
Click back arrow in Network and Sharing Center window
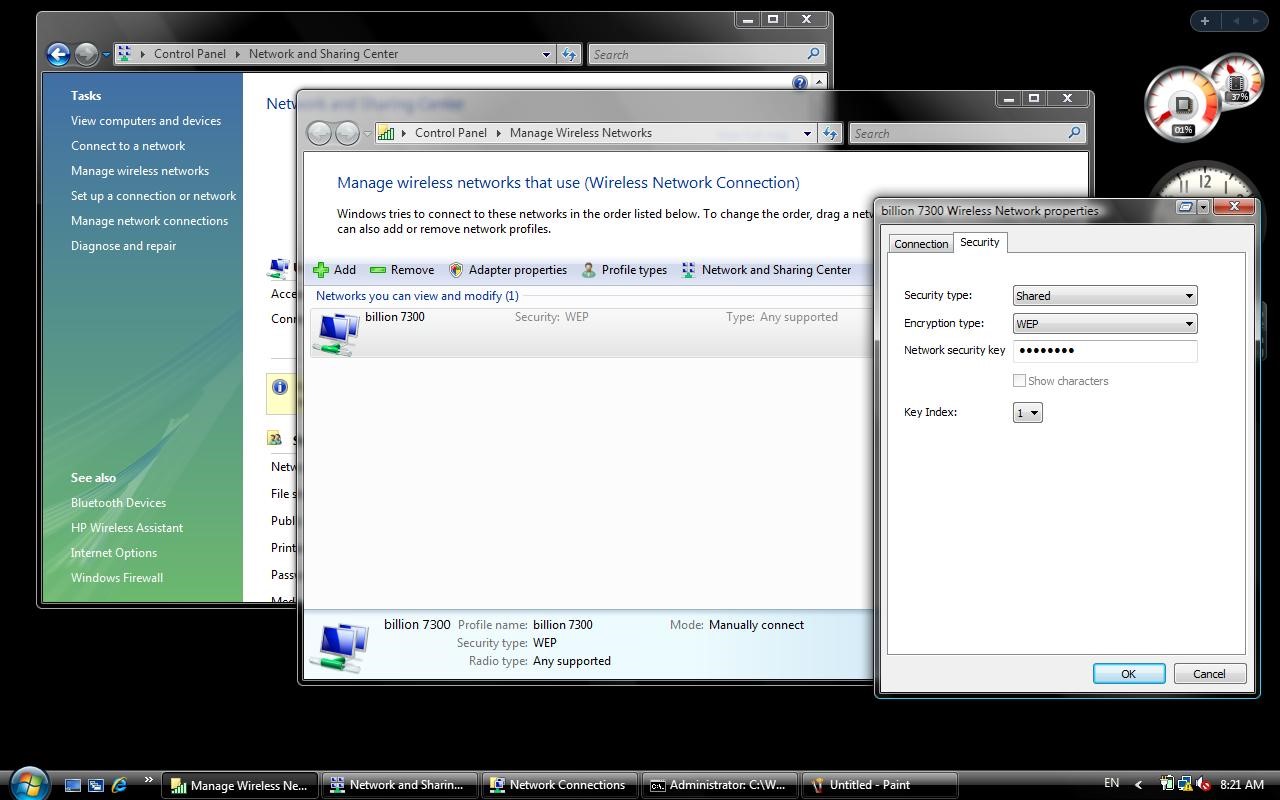point(58,54)
